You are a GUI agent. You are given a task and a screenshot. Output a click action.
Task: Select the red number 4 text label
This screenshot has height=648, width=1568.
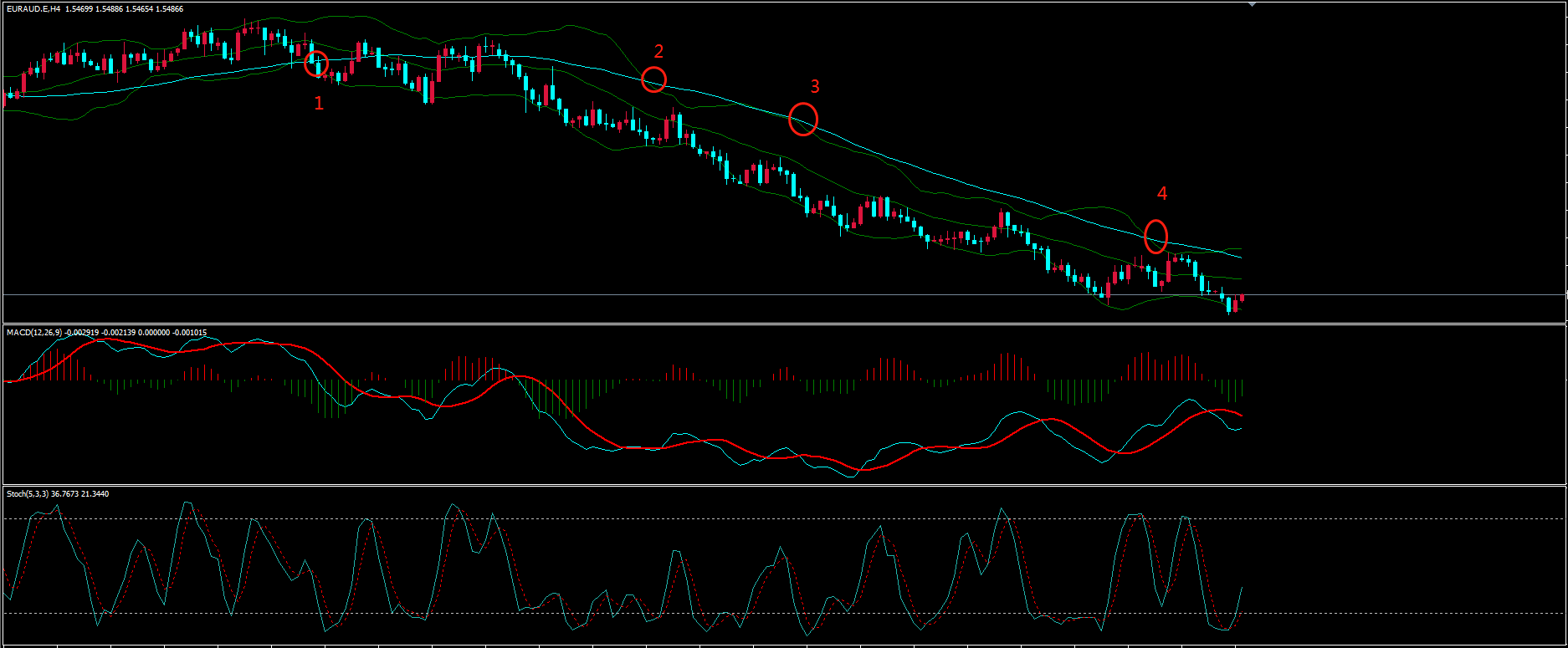pyautogui.click(x=1161, y=193)
